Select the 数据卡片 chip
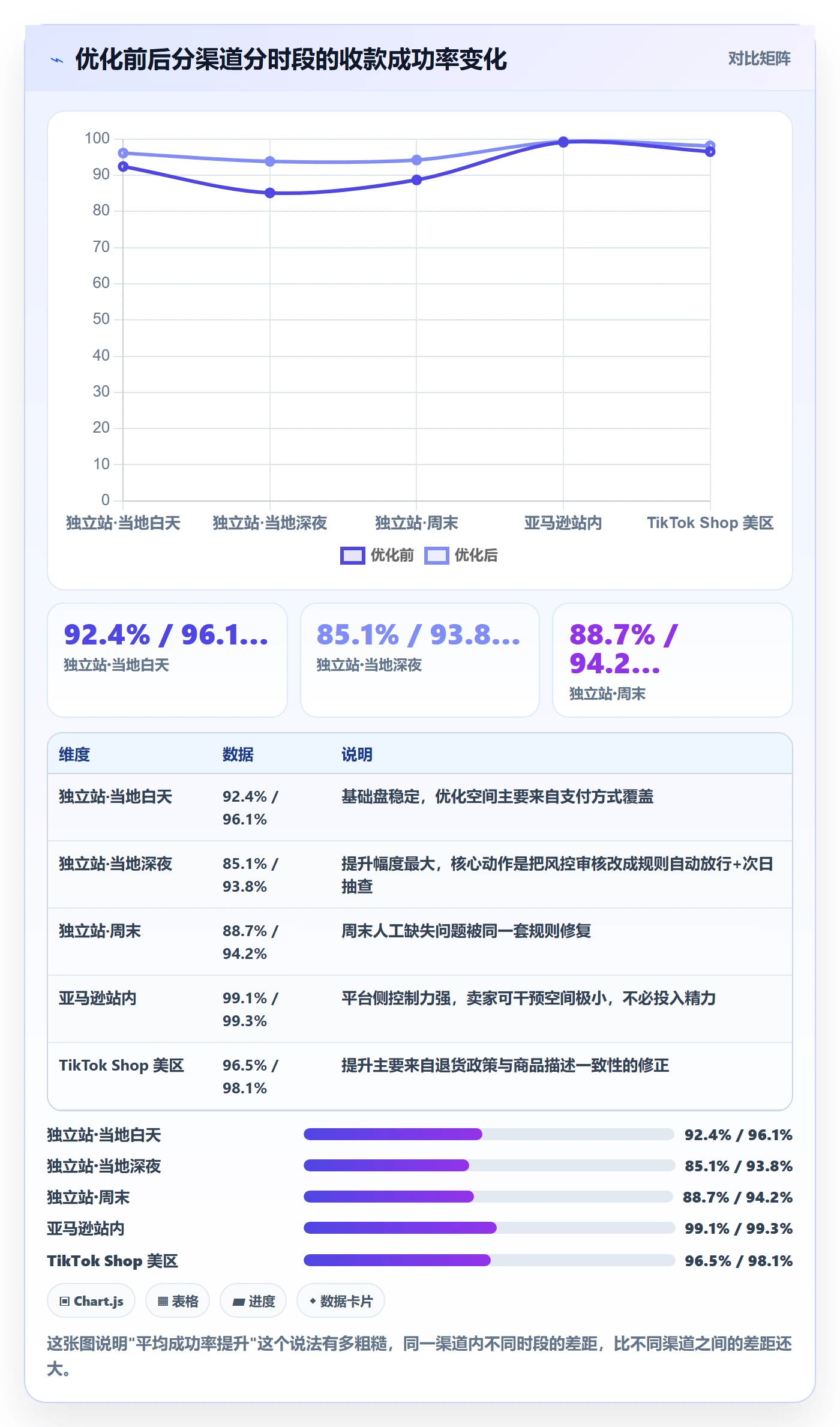This screenshot has height=1427, width=840. pyautogui.click(x=341, y=1301)
